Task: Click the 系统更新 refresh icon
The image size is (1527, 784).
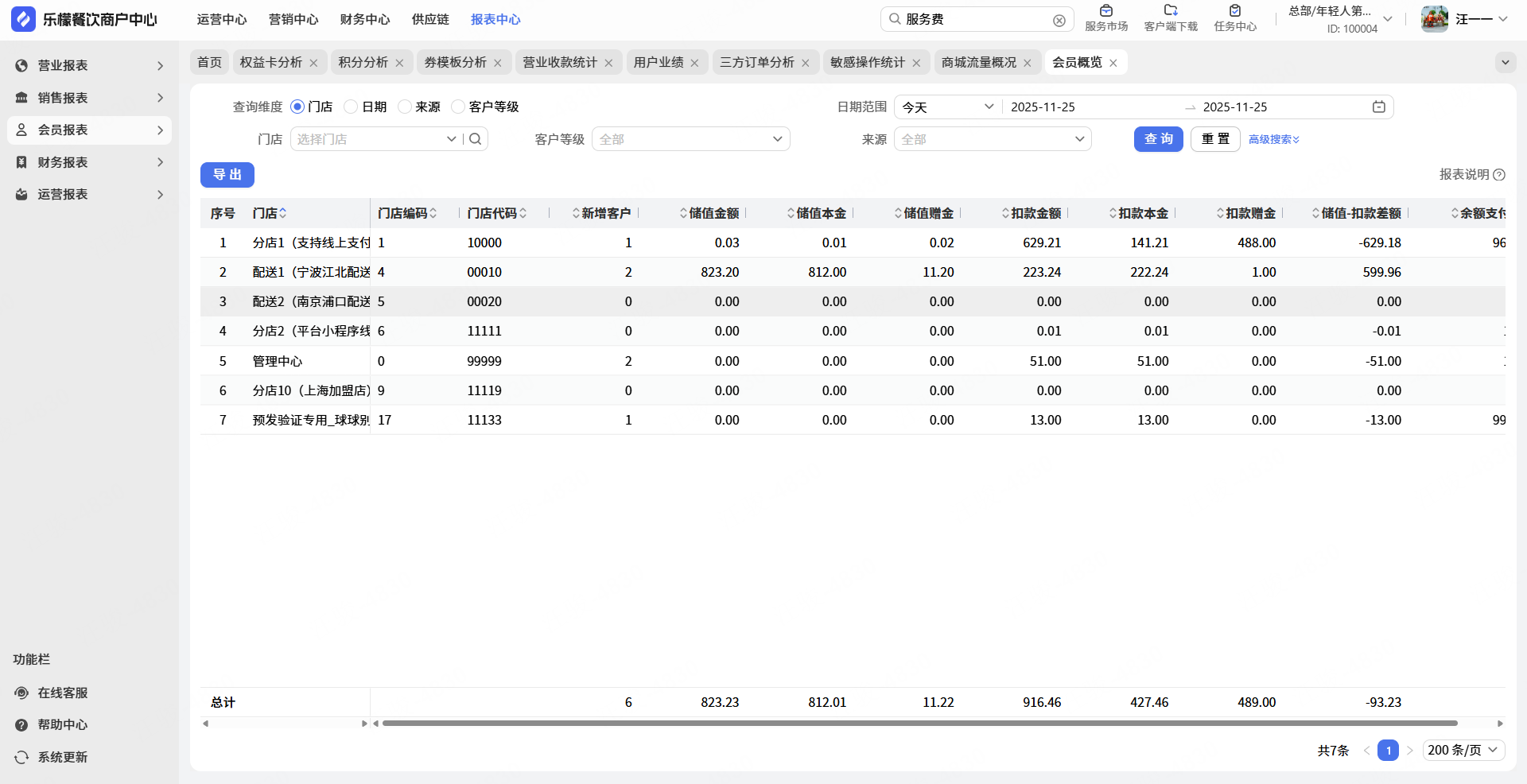Action: click(x=22, y=758)
